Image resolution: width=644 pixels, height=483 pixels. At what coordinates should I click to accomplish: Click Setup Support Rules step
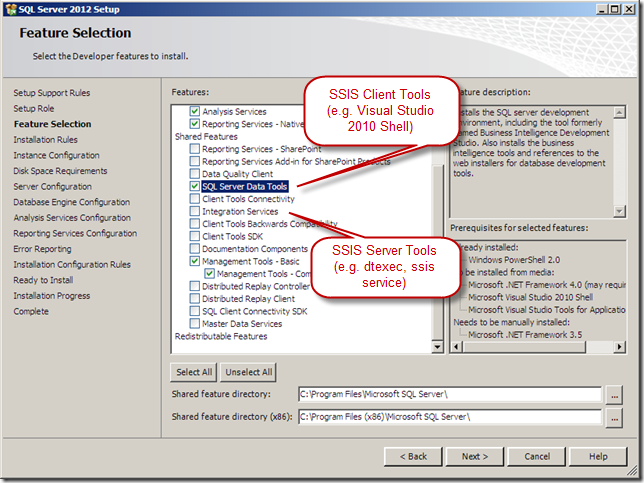(52, 93)
